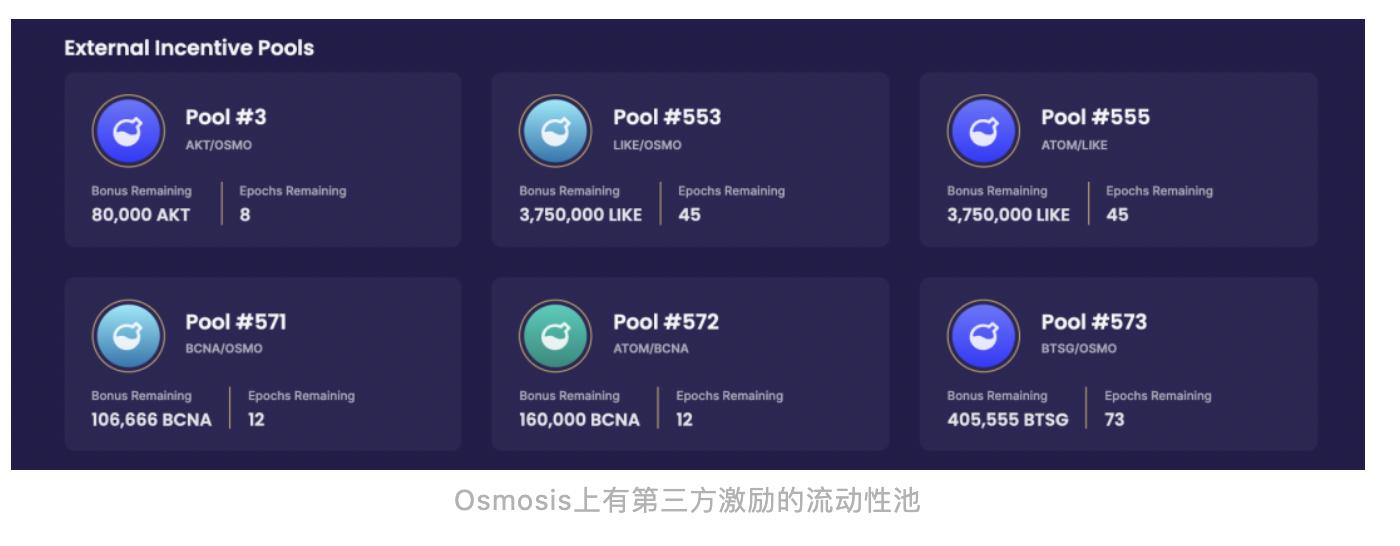
Task: Click the 160,000 BCNA bonus amount
Action: (579, 419)
